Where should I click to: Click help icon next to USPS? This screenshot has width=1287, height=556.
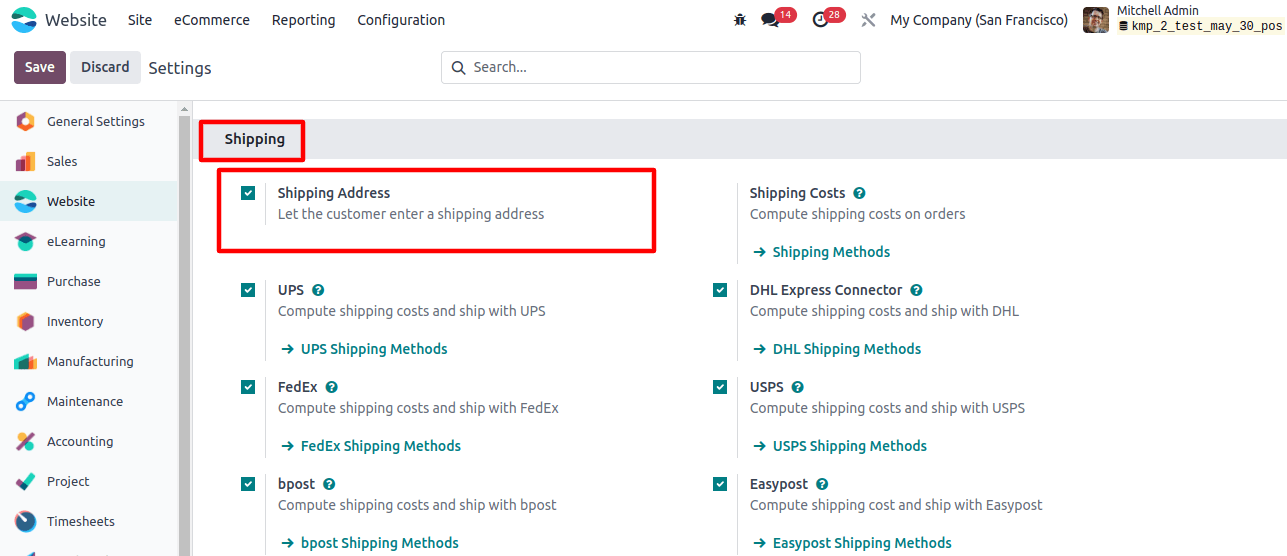797,387
